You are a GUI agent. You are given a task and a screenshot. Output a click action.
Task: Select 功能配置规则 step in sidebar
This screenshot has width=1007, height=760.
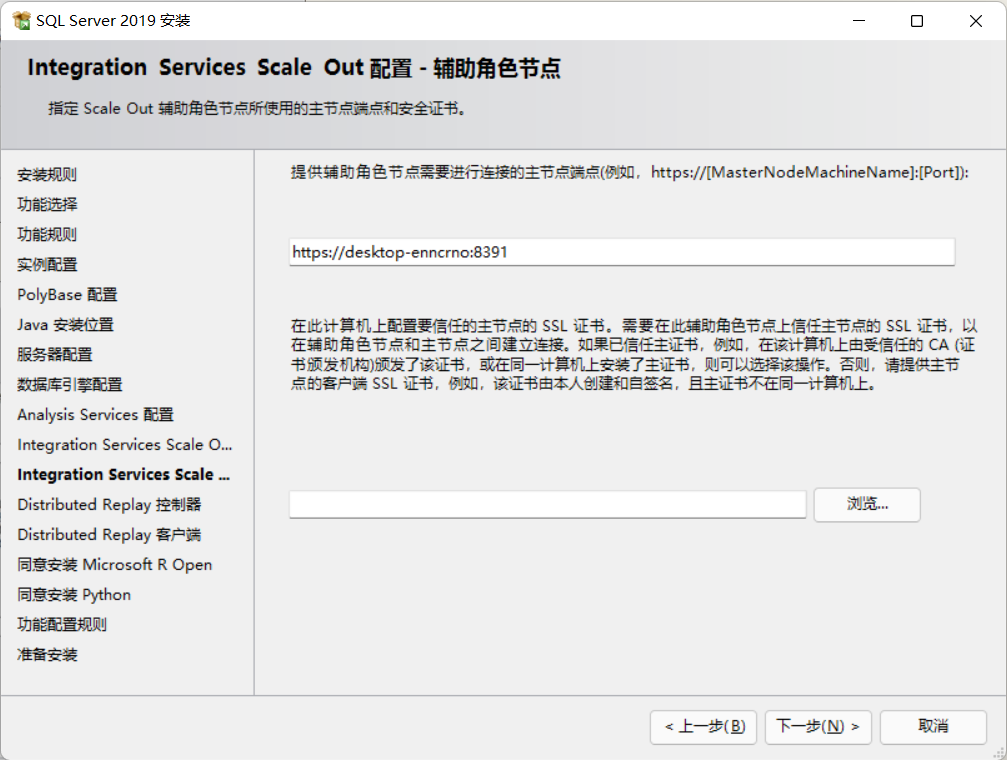62,624
